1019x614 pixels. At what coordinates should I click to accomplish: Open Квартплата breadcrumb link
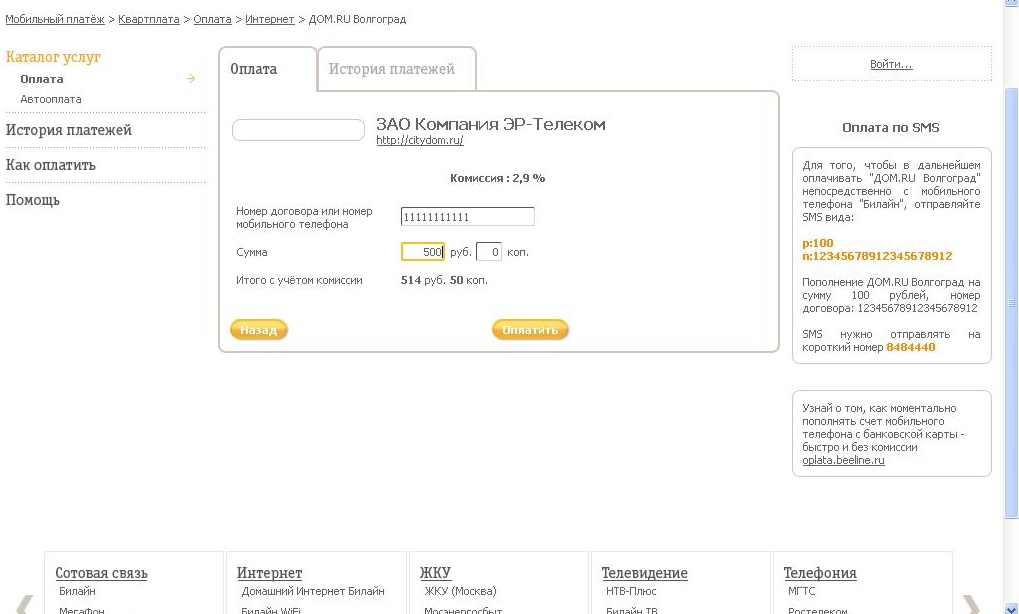pos(149,19)
